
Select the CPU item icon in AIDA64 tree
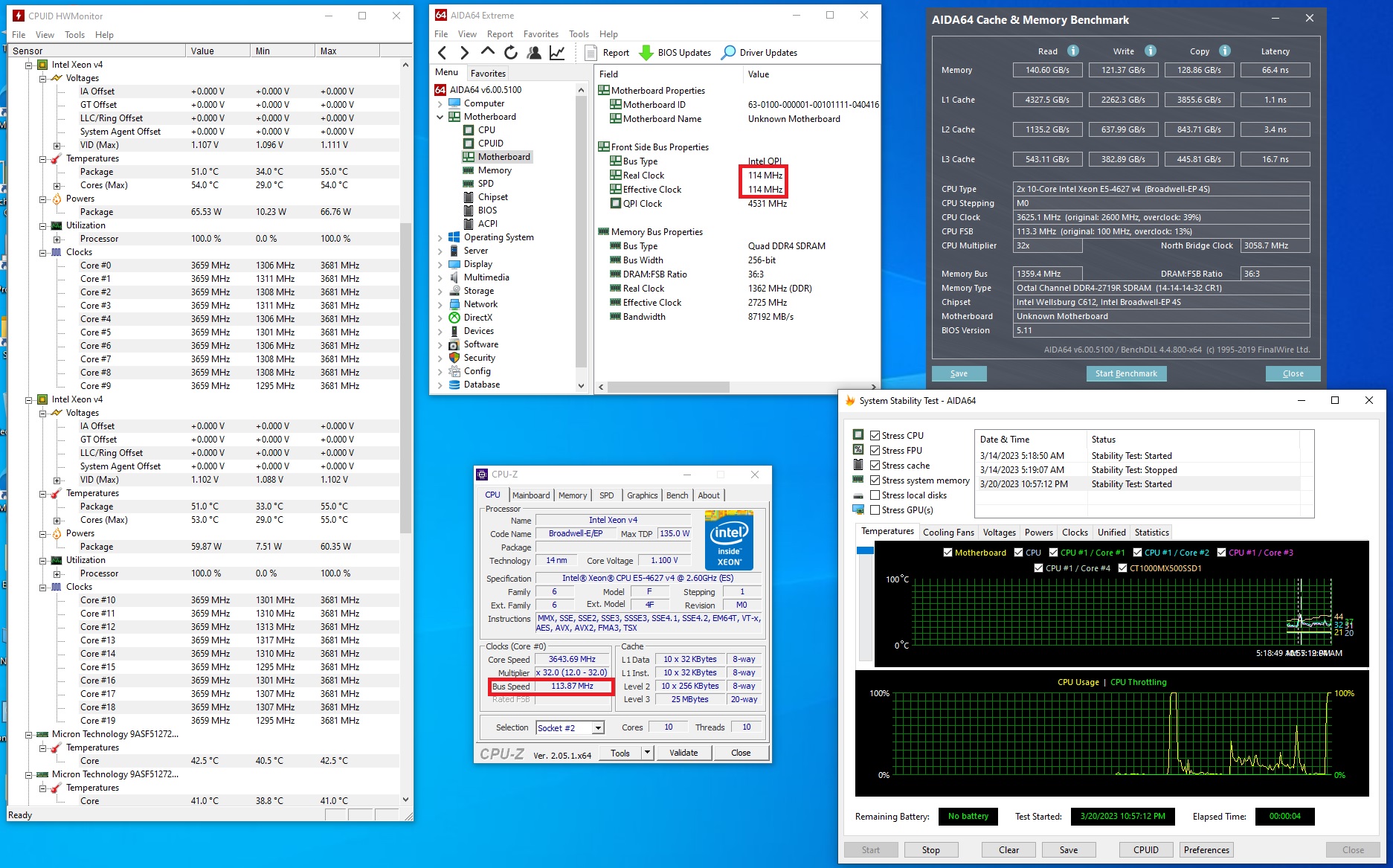(x=469, y=130)
